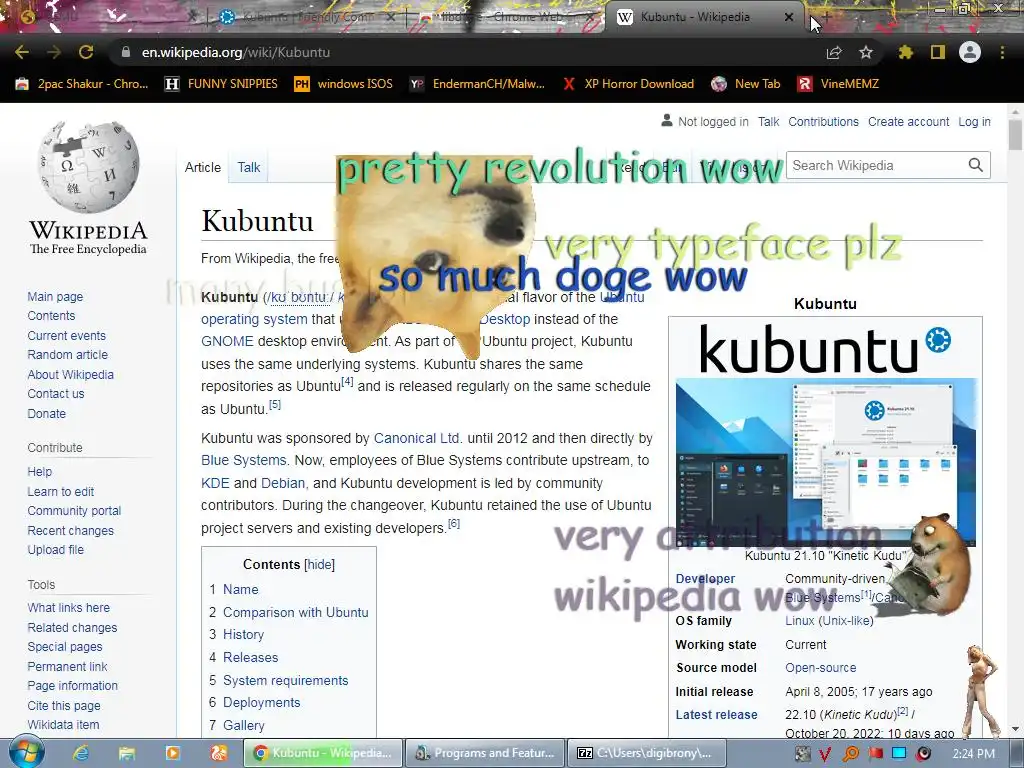Jump to Comparison with Ubuntu section
The height and width of the screenshot is (768, 1024).
tap(295, 613)
